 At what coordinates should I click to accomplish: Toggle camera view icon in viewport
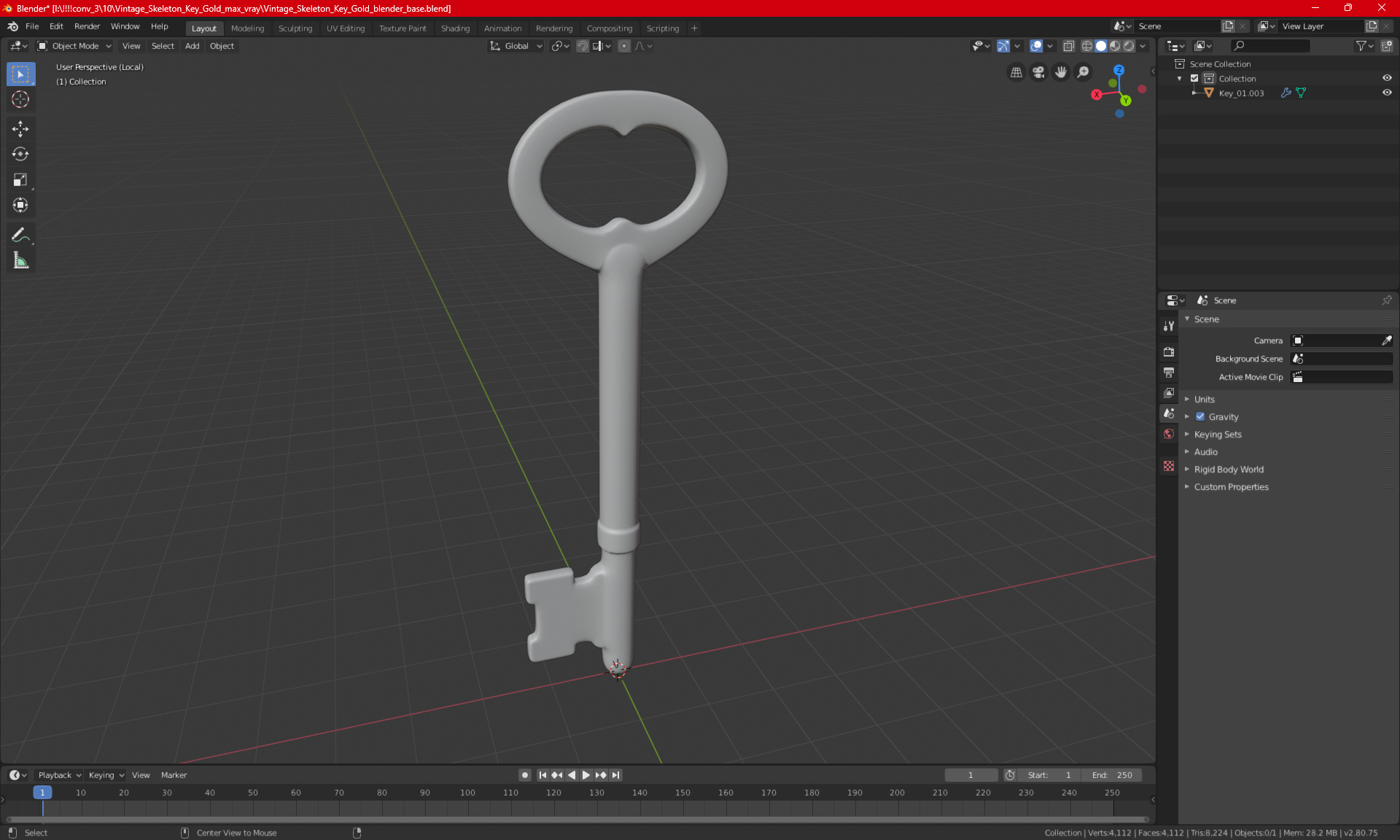1038,72
